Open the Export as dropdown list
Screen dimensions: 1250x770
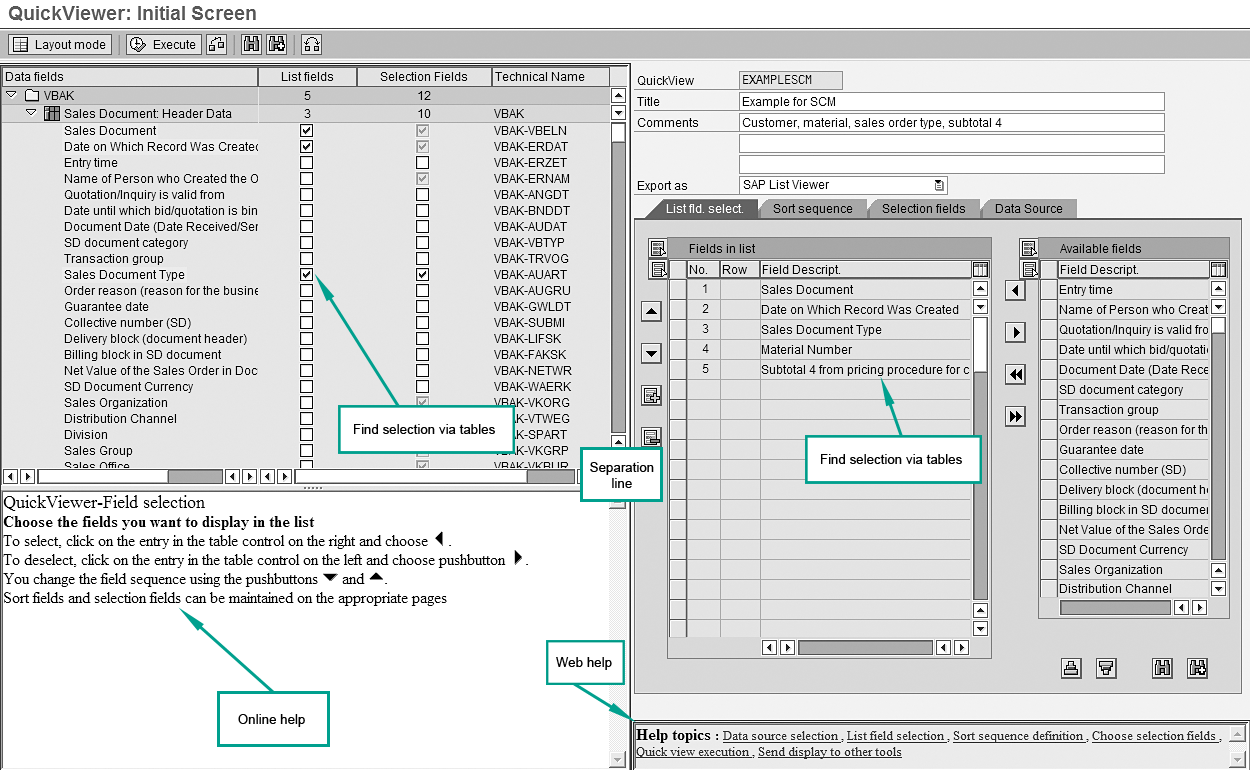(x=939, y=185)
